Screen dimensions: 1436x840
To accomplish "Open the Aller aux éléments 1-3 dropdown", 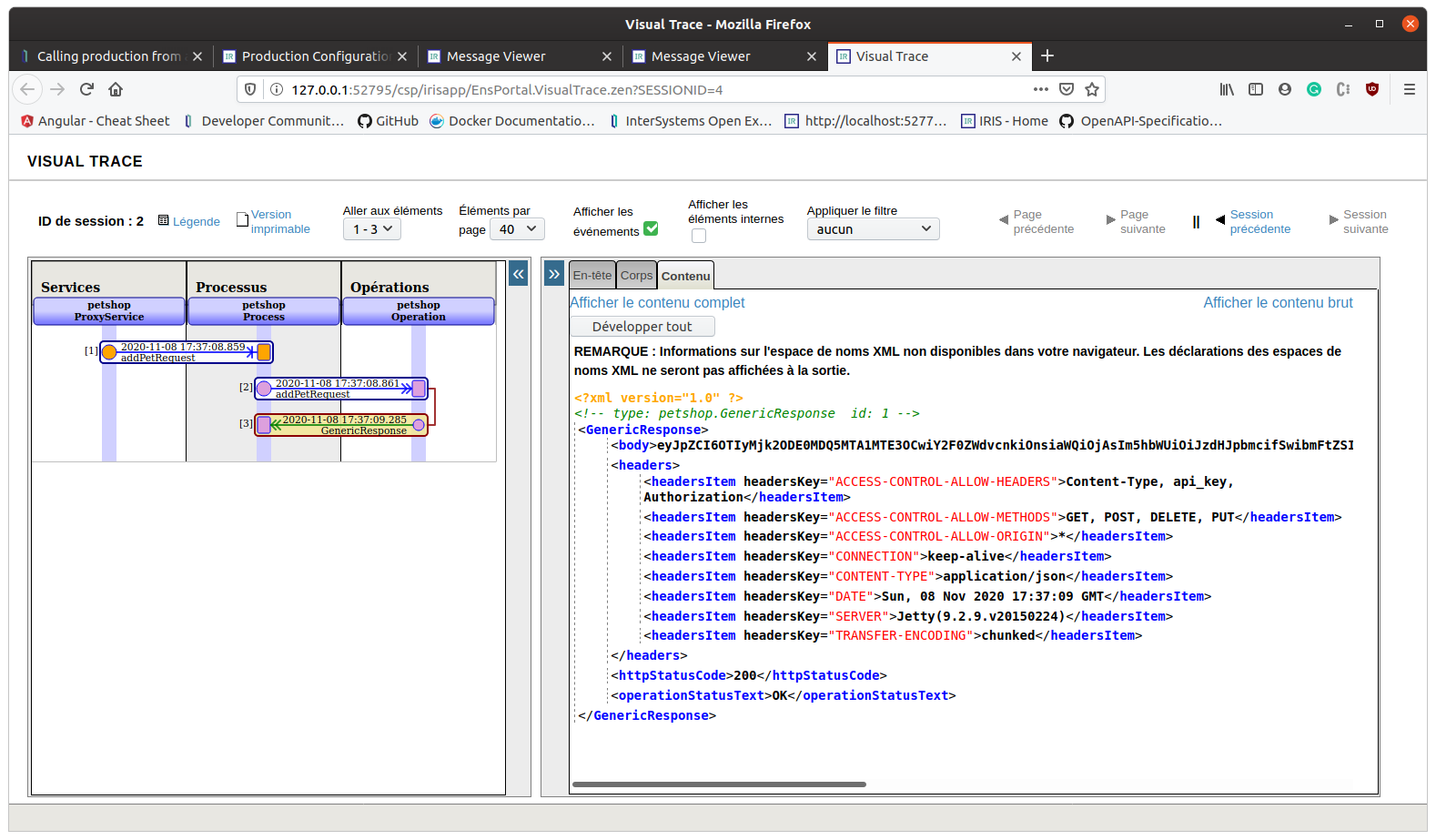I will pyautogui.click(x=372, y=229).
